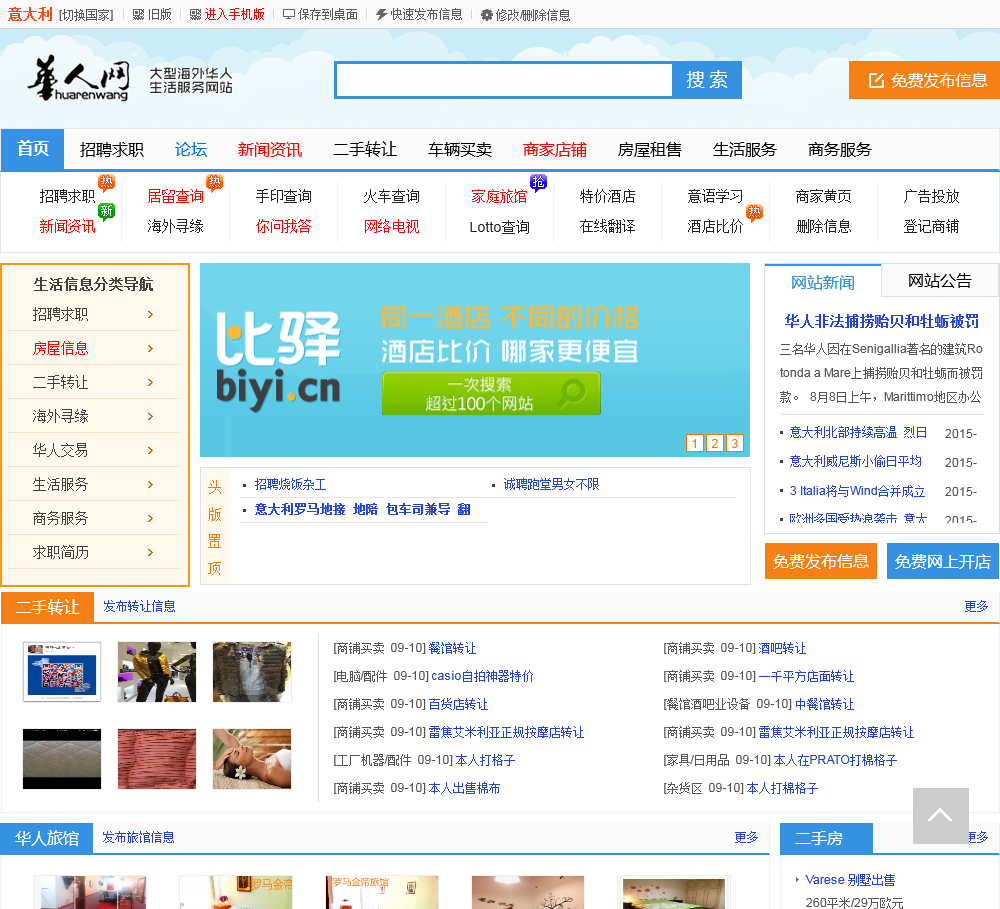Expand 房屋信息 sidebar category arrow
1000x909 pixels.
coord(151,348)
